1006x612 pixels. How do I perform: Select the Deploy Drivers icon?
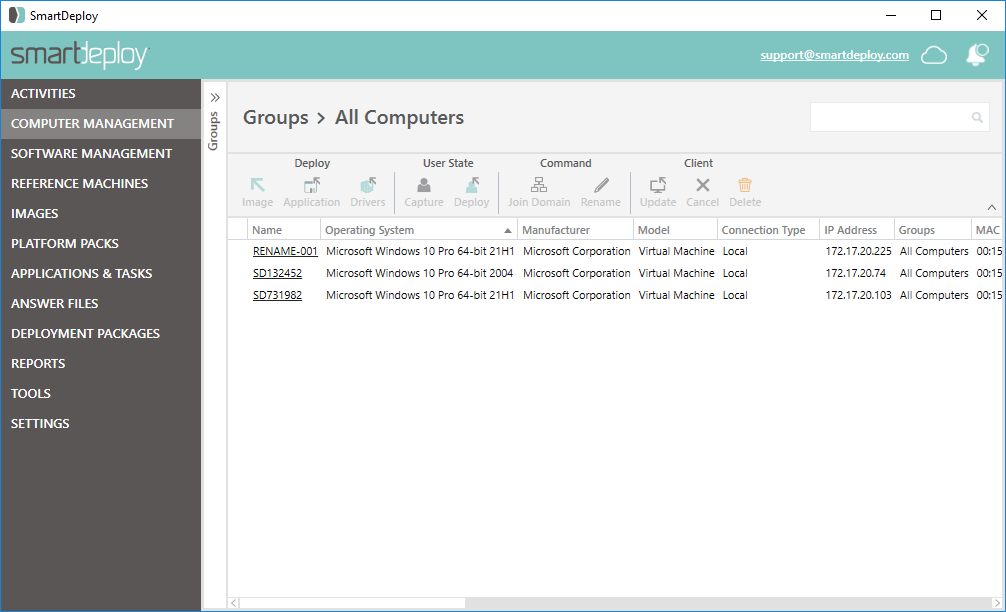(367, 186)
